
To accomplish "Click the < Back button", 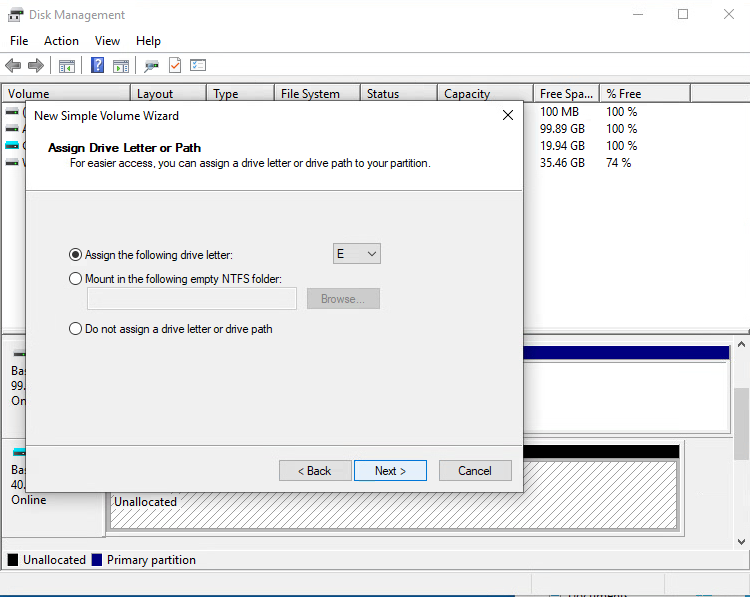I will coord(315,471).
